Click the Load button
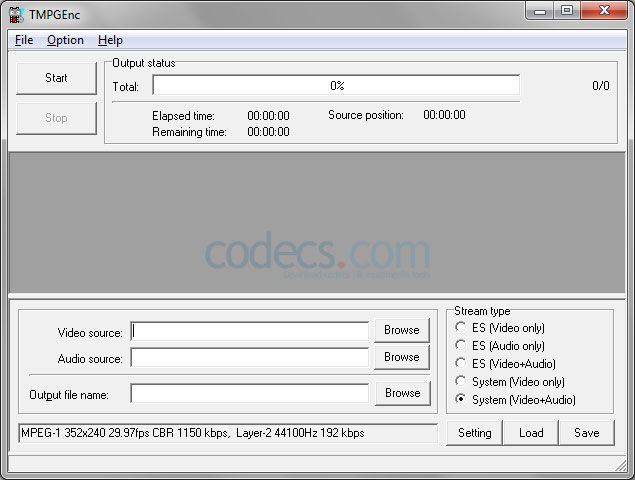The width and height of the screenshot is (635, 480). [x=531, y=433]
